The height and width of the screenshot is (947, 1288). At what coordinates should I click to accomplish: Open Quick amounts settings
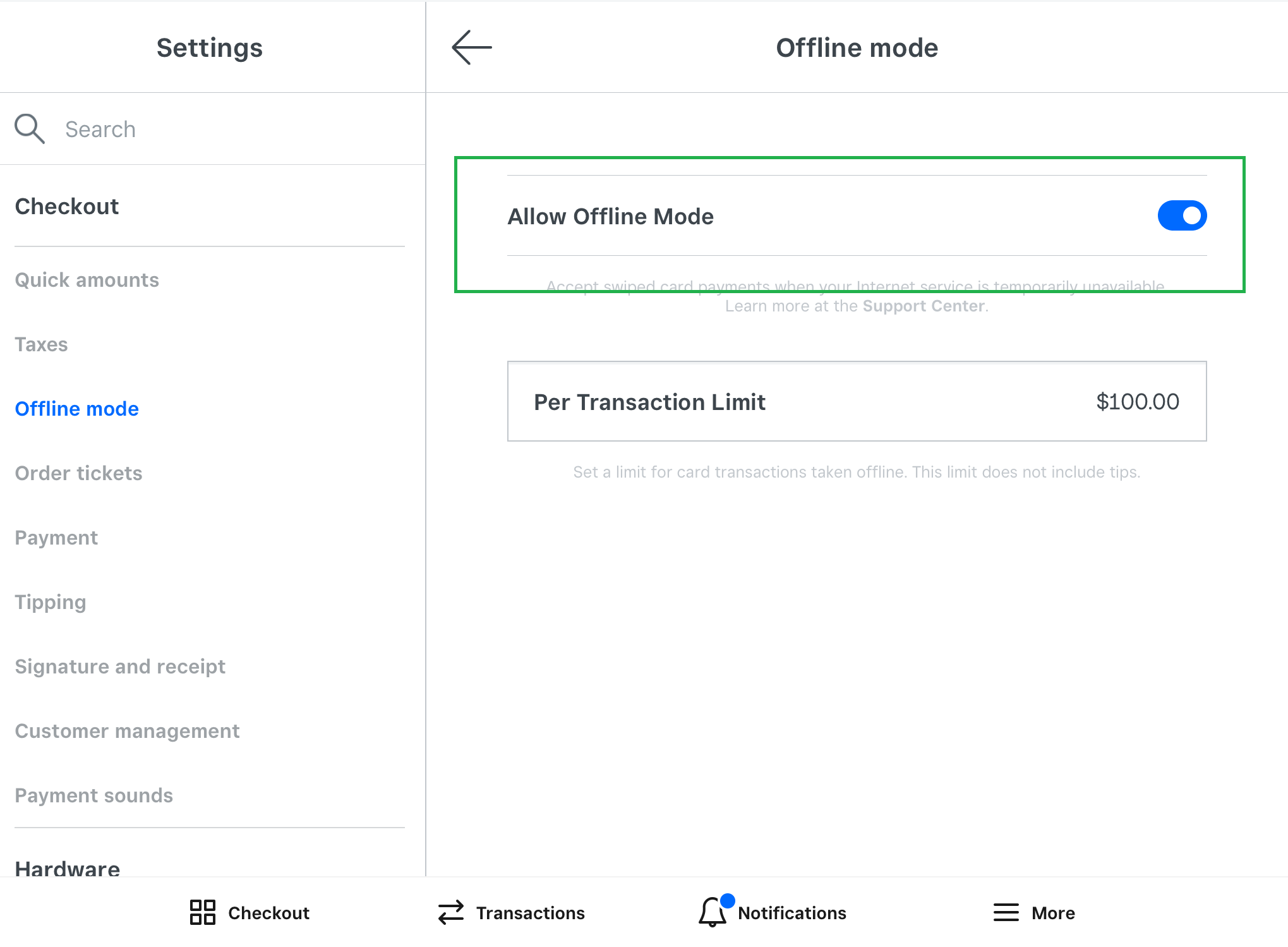[x=87, y=280]
